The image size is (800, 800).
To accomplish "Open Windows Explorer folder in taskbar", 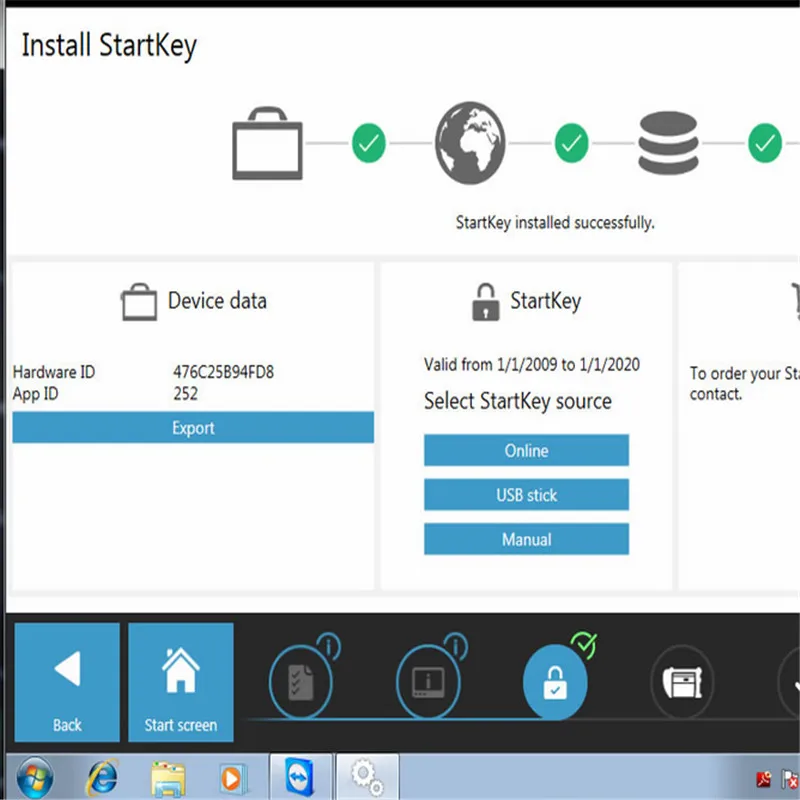I will [x=168, y=779].
